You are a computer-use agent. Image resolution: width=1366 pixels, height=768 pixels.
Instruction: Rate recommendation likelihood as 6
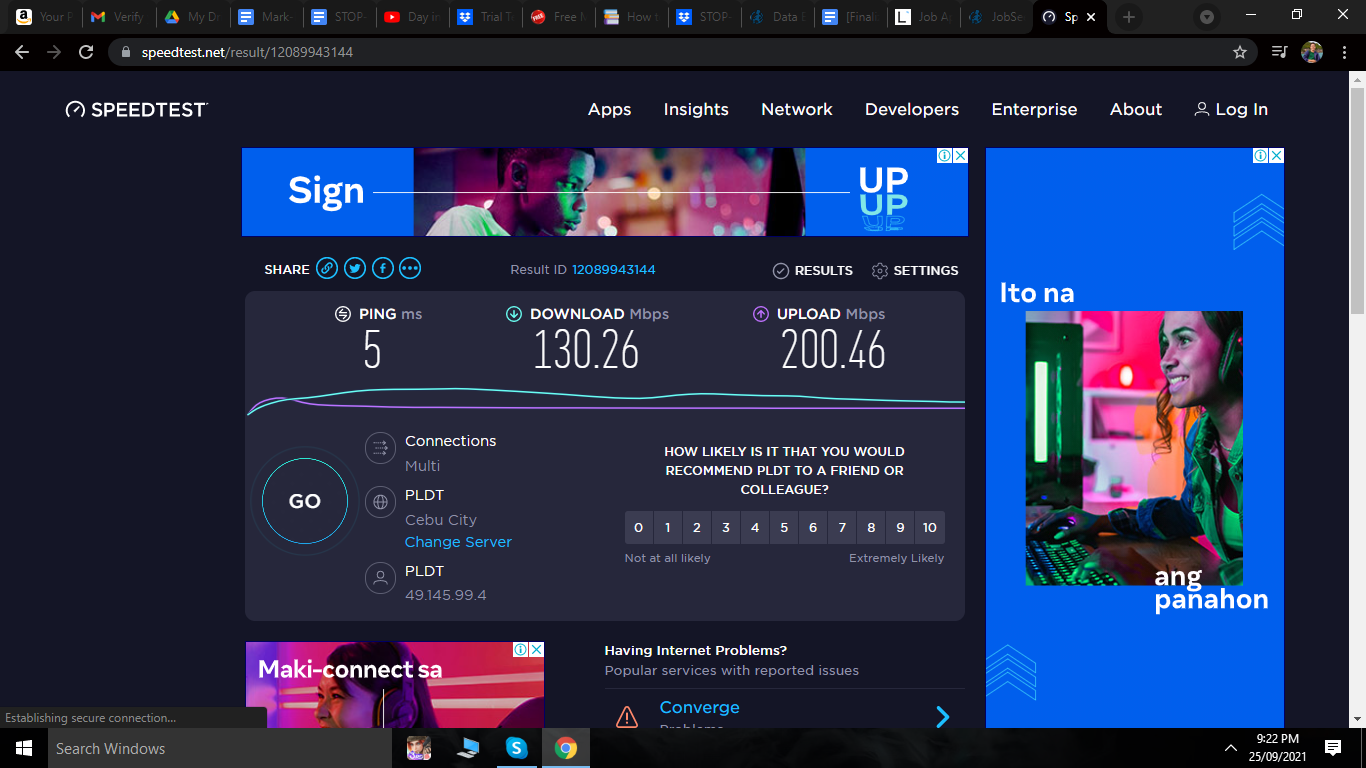click(813, 528)
